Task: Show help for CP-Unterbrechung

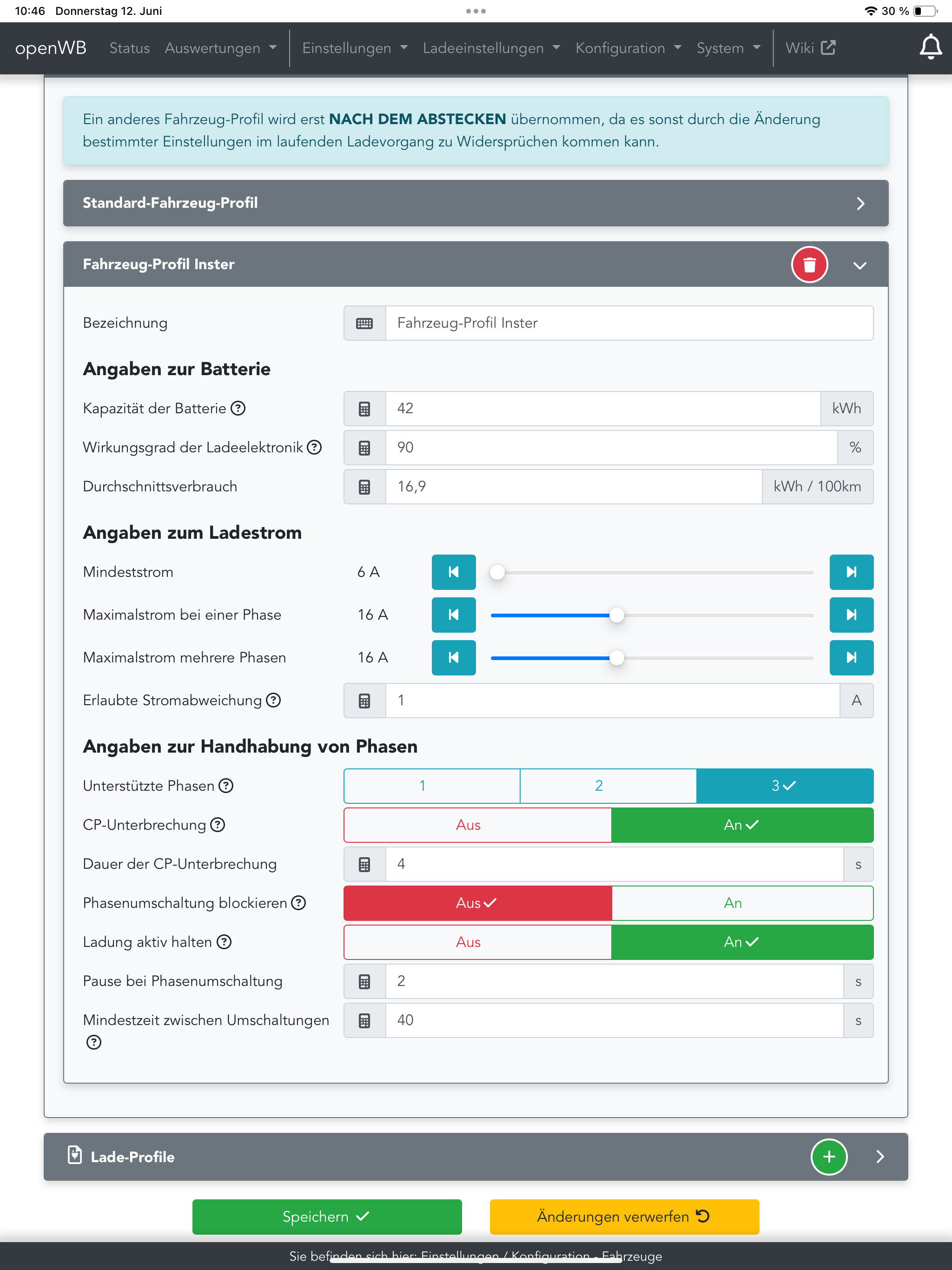Action: [x=217, y=825]
